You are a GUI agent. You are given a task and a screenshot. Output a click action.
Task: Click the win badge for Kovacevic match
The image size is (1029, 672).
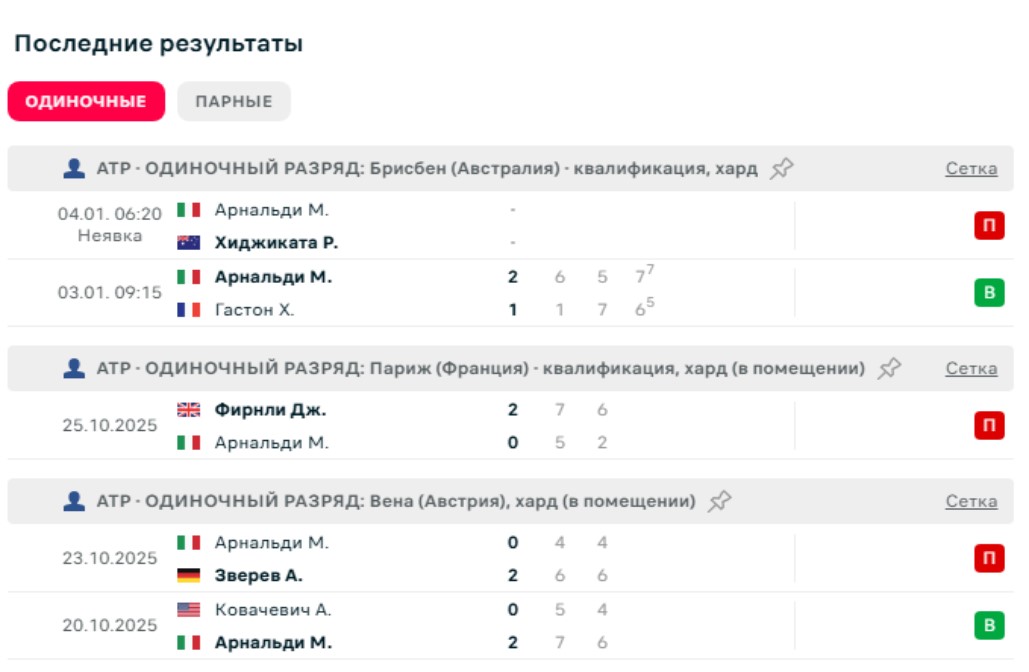[x=989, y=626]
